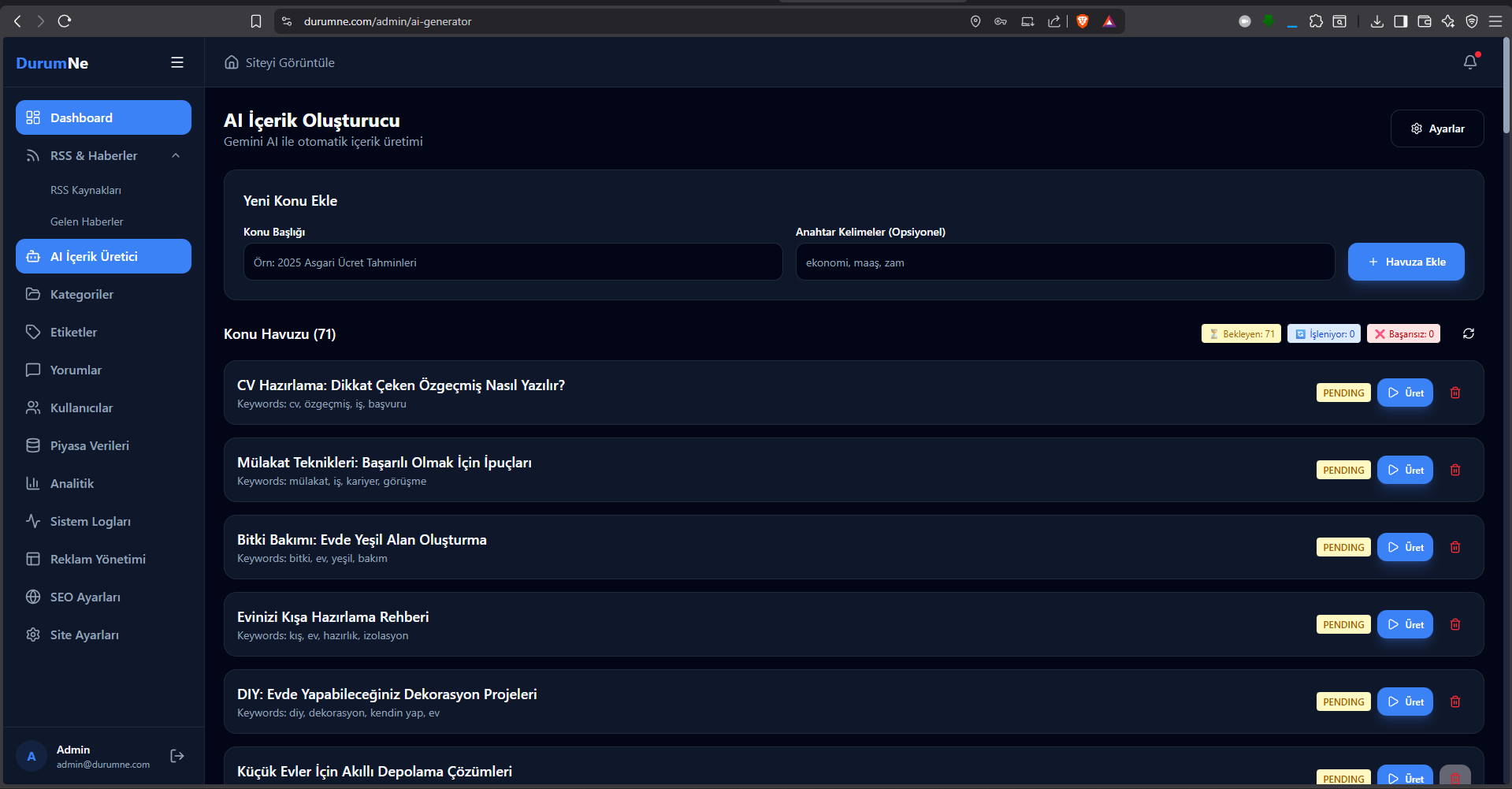Screen dimensions: 1512x789
Task: Log out using the sidebar exit icon
Action: (x=177, y=756)
